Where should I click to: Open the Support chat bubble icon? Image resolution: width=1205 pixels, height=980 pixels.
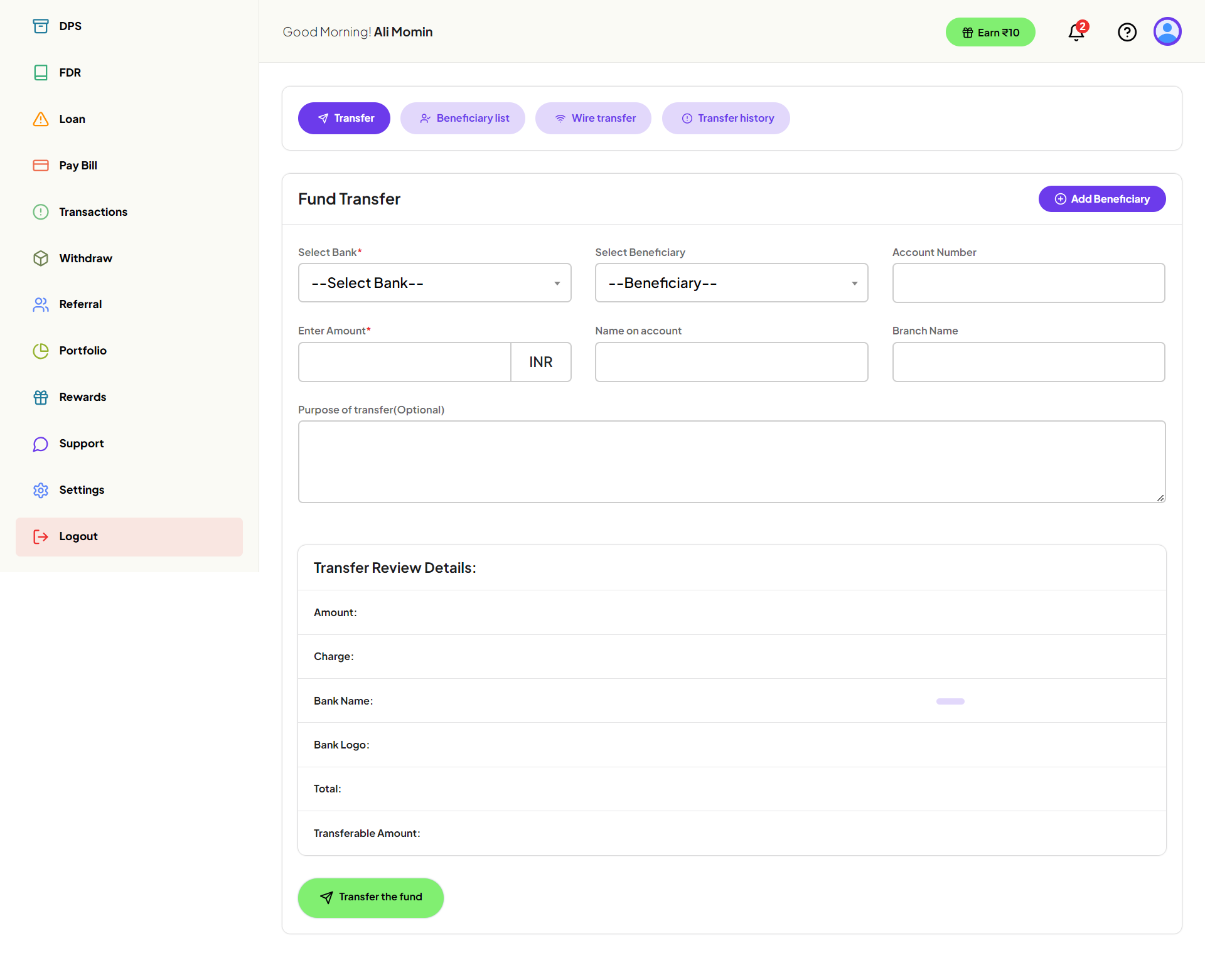tap(41, 444)
